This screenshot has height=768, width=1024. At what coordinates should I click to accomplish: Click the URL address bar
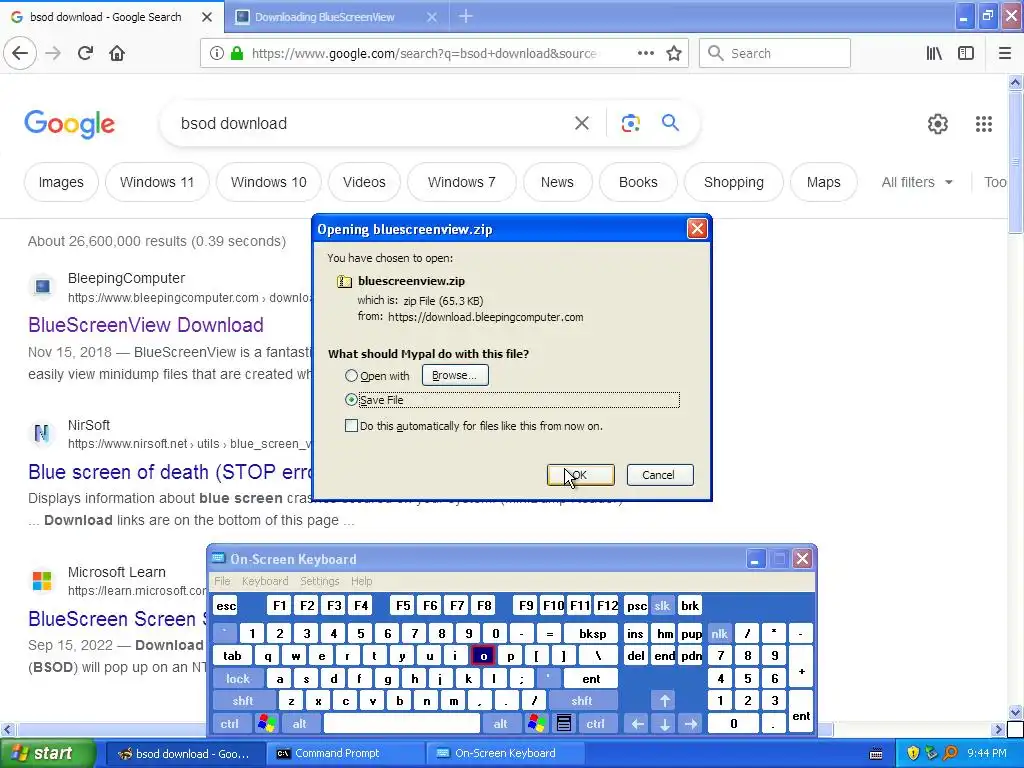[423, 53]
